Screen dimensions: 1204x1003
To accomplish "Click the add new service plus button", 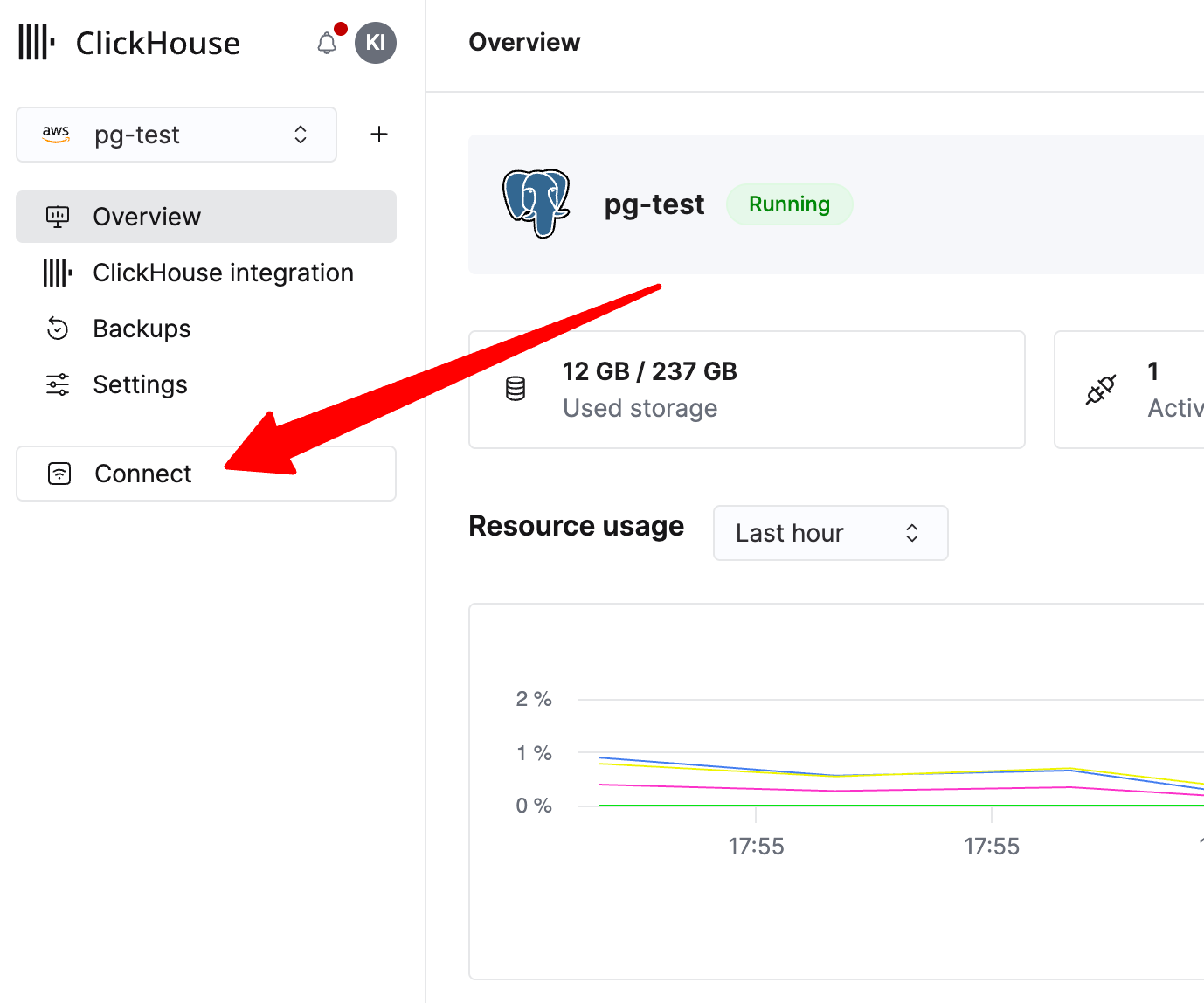I will point(379,134).
